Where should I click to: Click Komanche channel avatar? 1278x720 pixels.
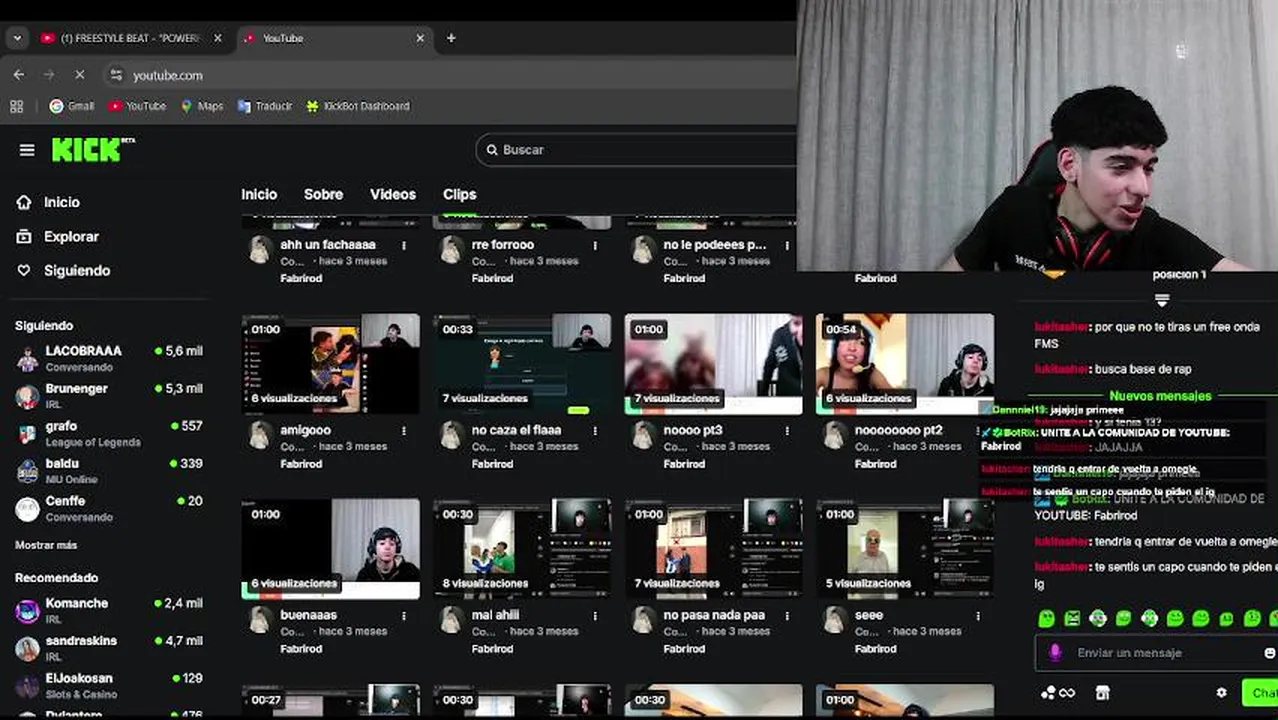pyautogui.click(x=27, y=610)
